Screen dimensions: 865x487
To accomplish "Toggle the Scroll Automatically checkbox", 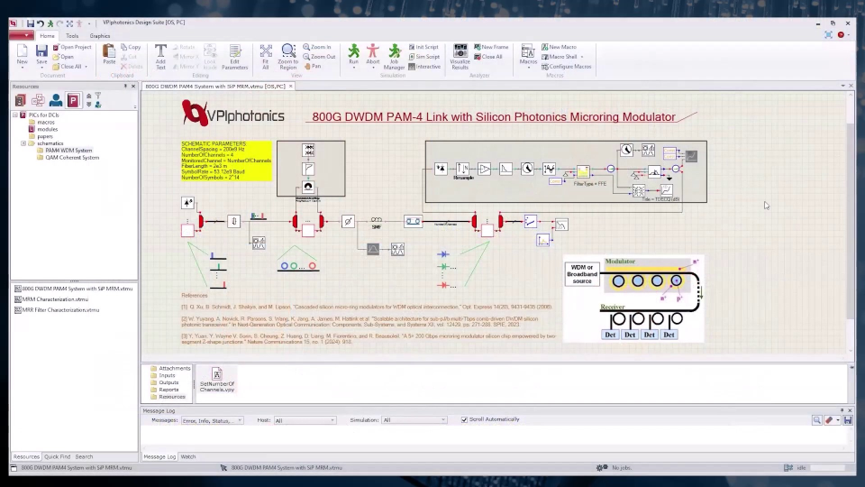I will point(464,420).
